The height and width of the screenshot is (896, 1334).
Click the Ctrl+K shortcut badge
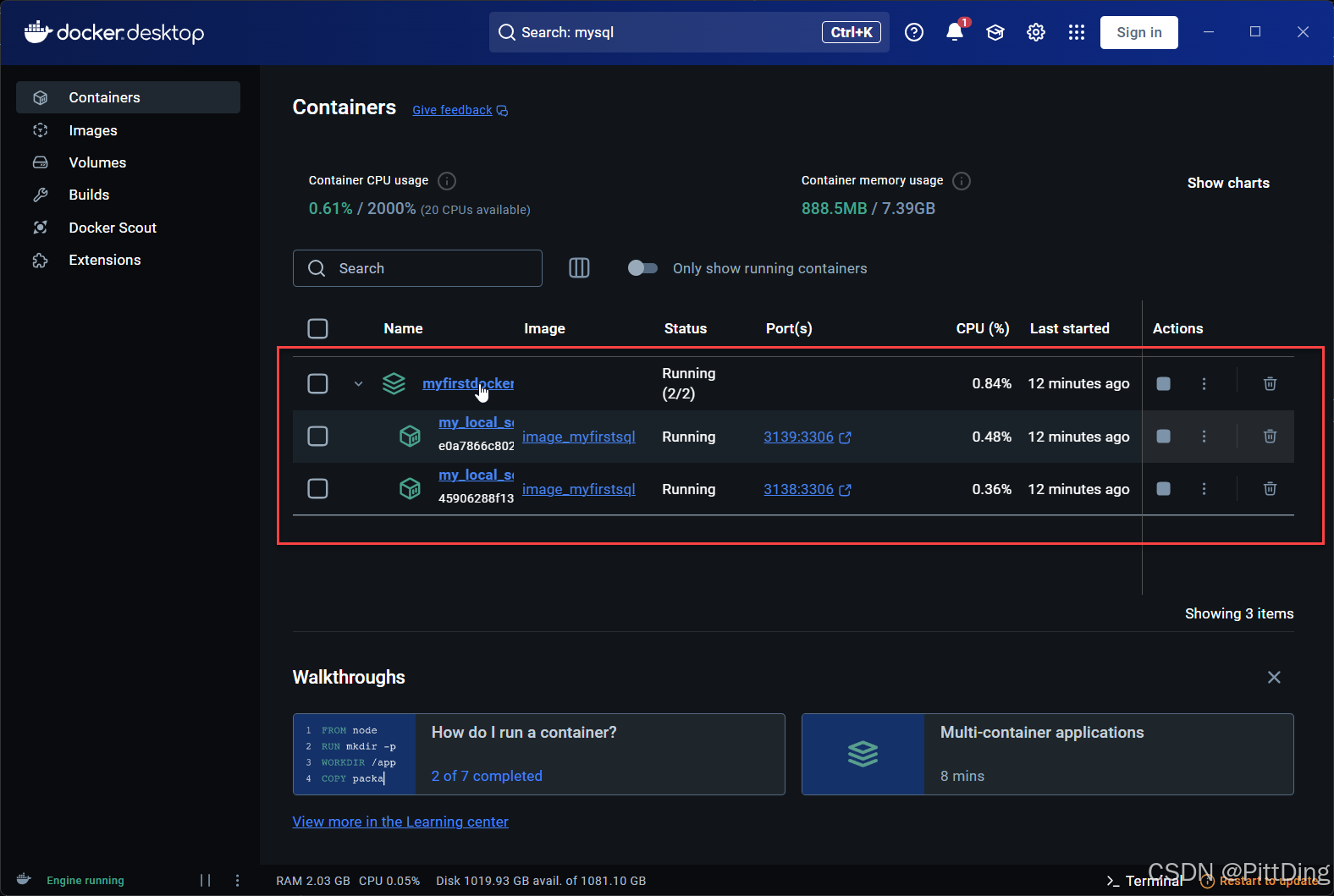852,32
